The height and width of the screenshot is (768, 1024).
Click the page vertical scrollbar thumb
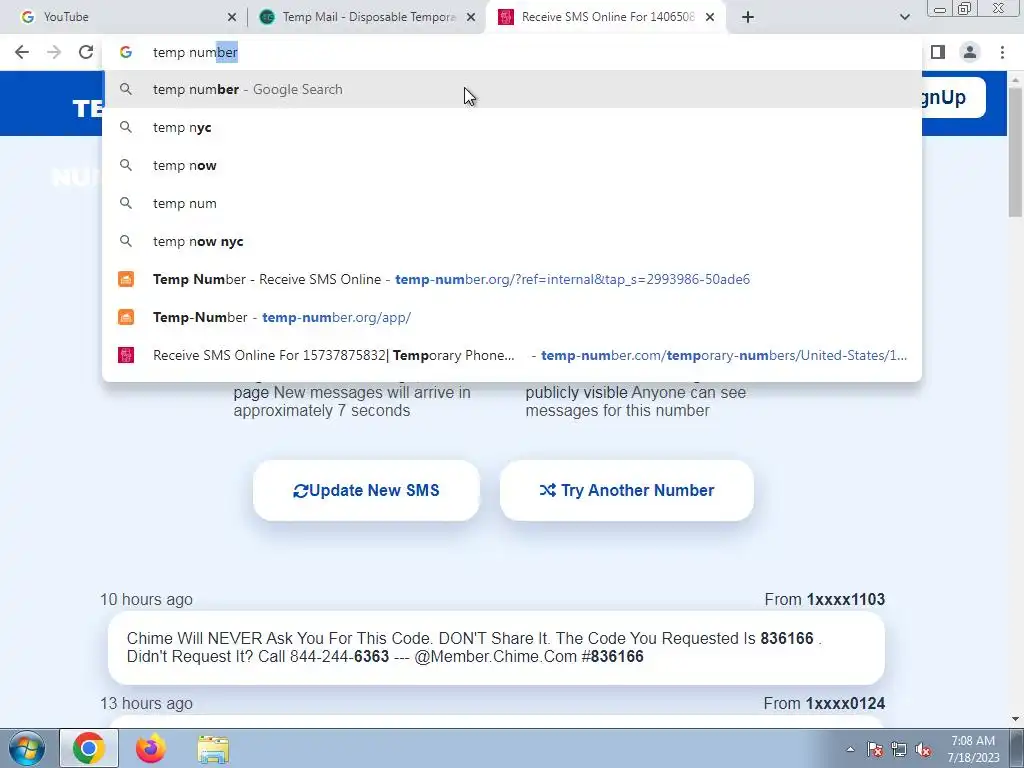tap(1015, 152)
